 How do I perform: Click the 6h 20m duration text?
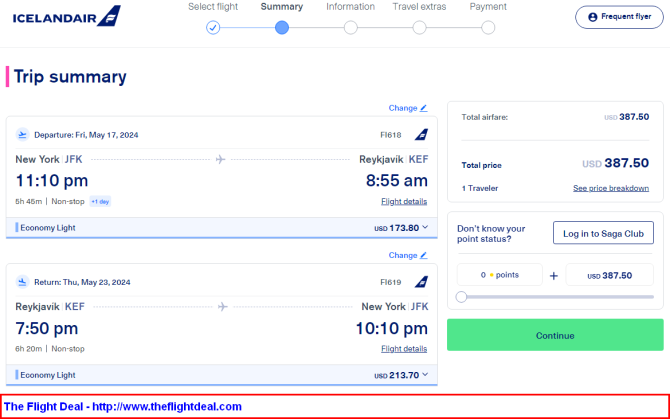(29, 349)
